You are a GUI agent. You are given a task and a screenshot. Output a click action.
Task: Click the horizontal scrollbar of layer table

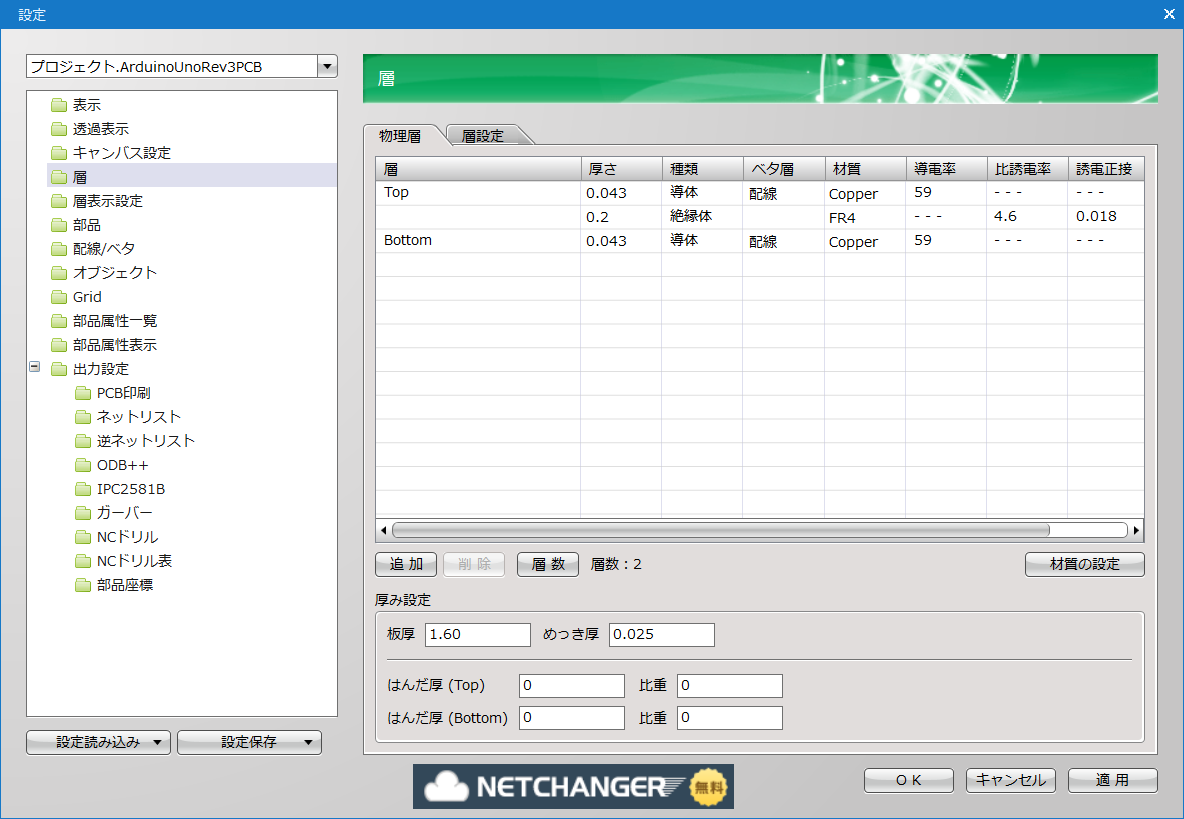coord(720,530)
